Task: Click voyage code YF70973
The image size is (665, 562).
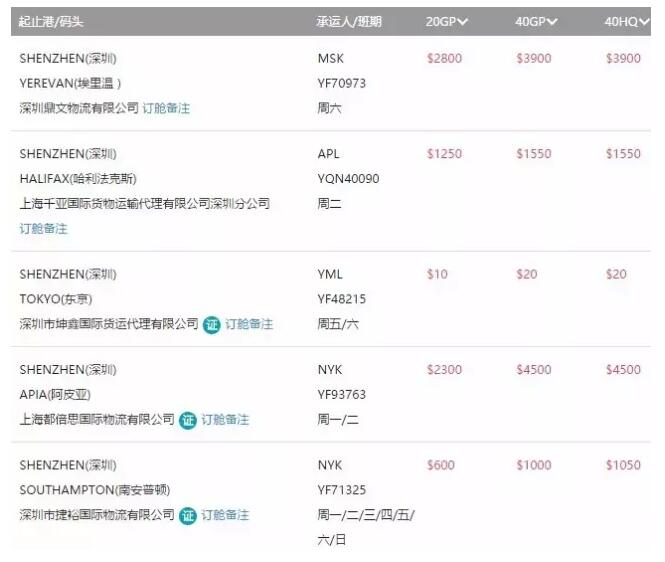Action: click(342, 84)
